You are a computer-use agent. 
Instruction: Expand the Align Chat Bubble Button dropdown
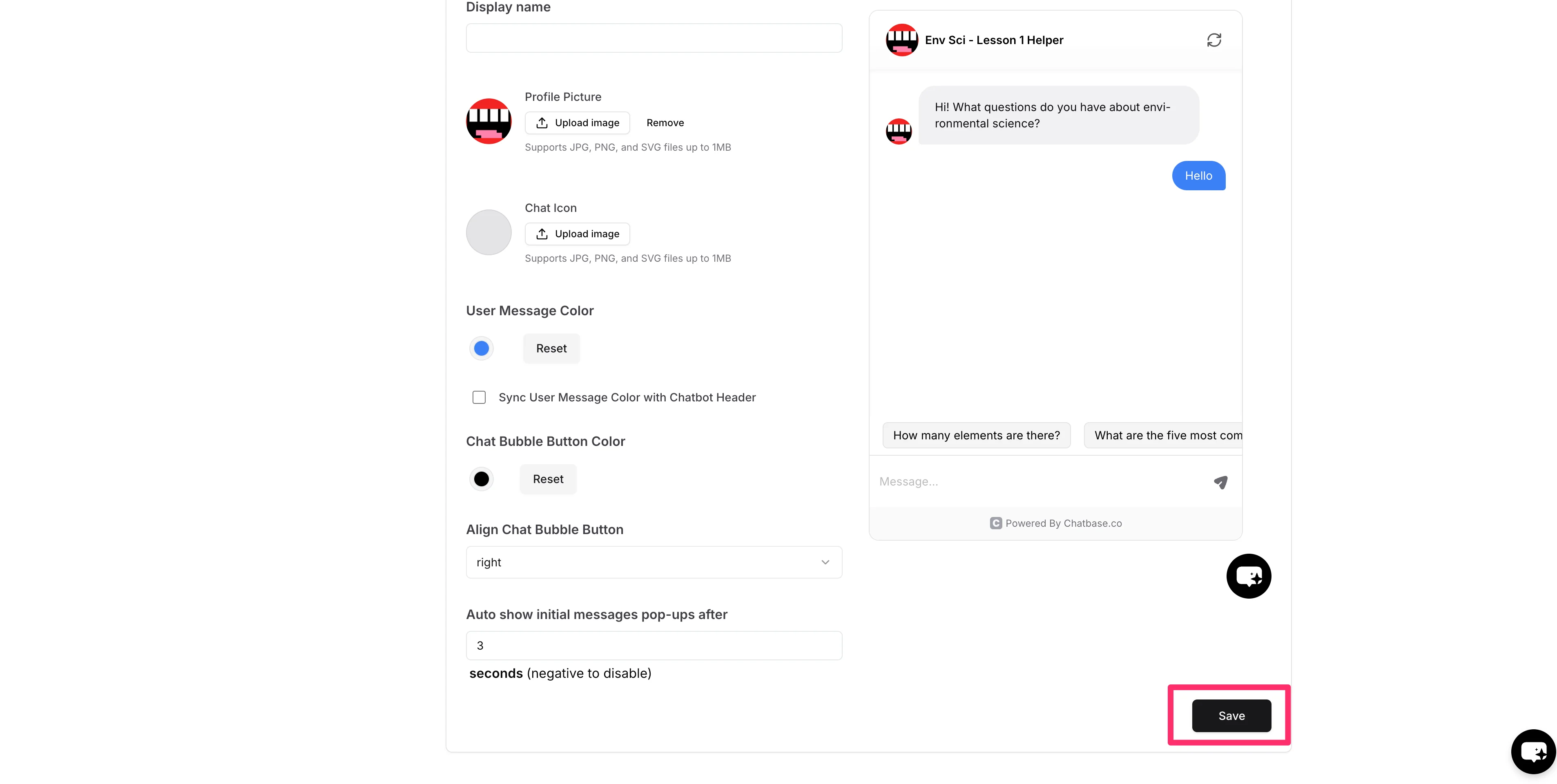[654, 562]
